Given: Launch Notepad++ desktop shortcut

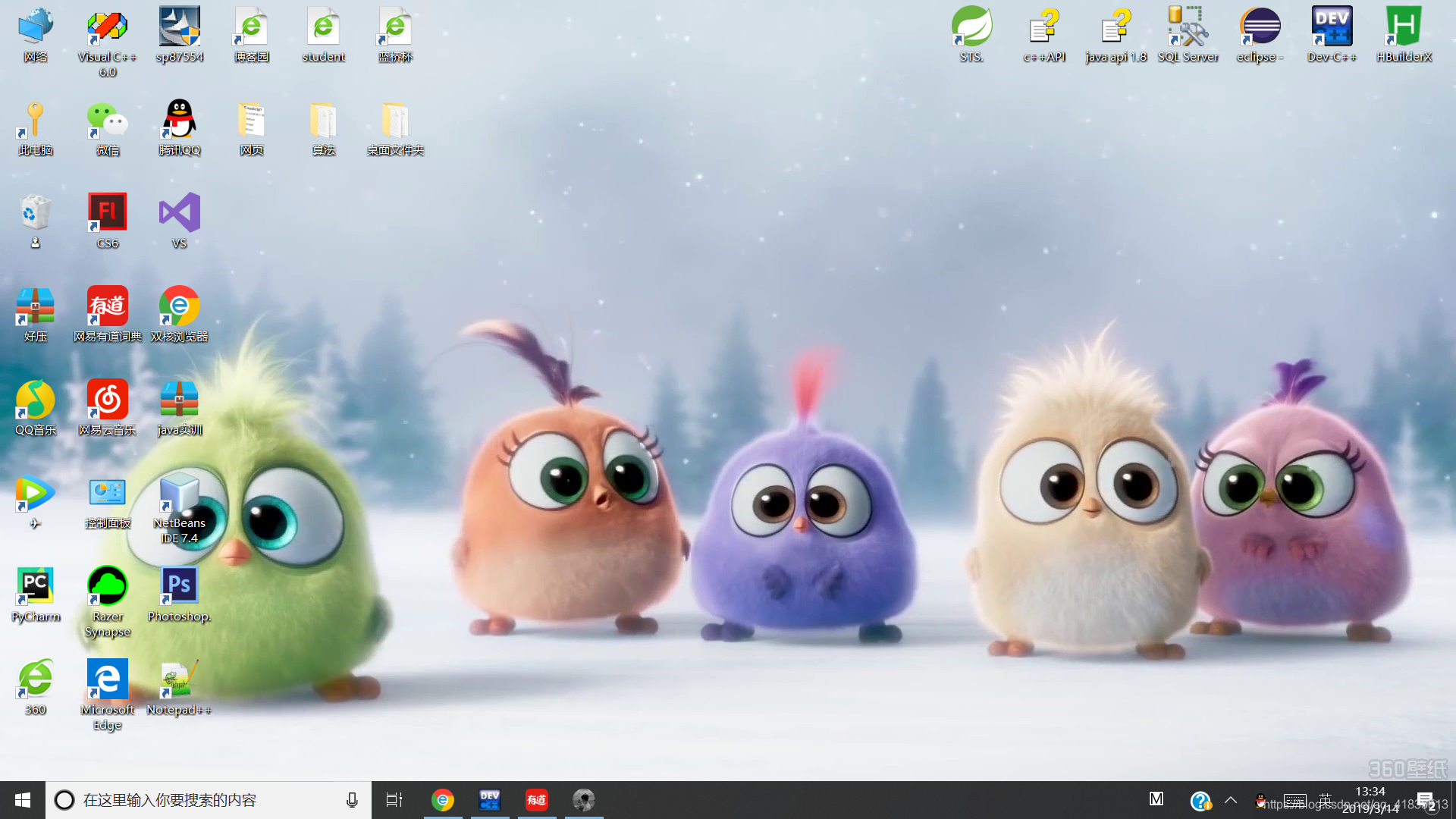Looking at the screenshot, I should [180, 689].
